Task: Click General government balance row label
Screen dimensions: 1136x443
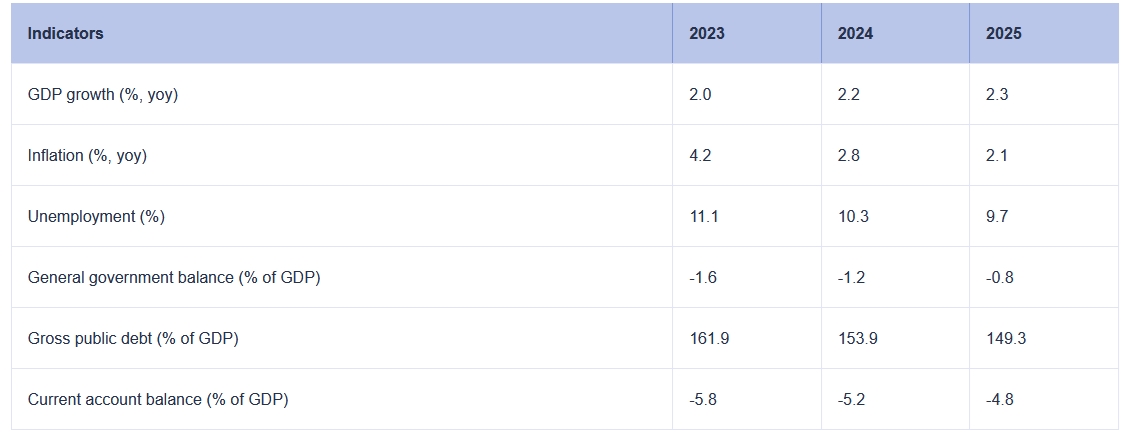Action: (x=174, y=277)
